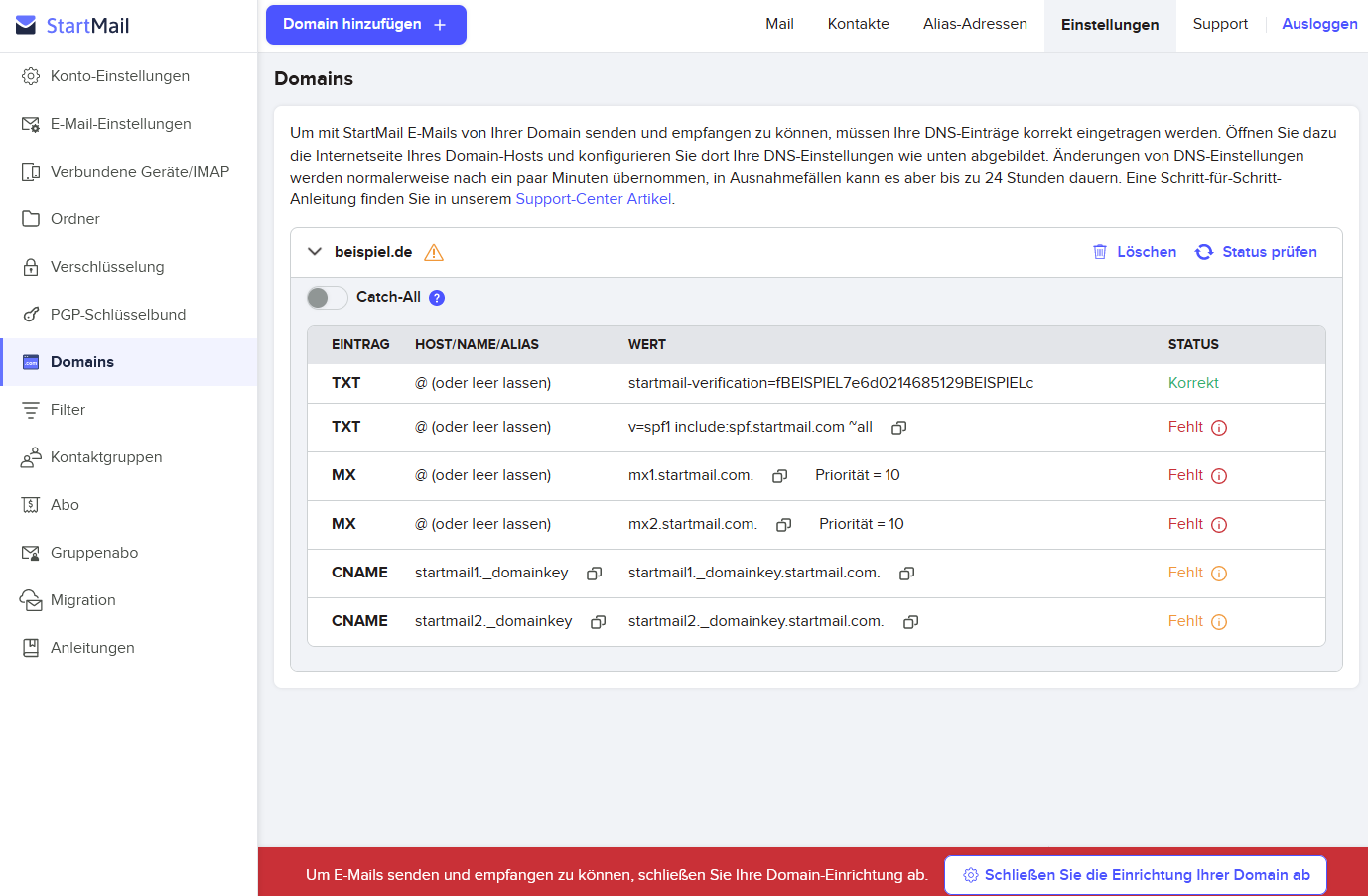Click Status prüfen to recheck DNS

pyautogui.click(x=1257, y=252)
